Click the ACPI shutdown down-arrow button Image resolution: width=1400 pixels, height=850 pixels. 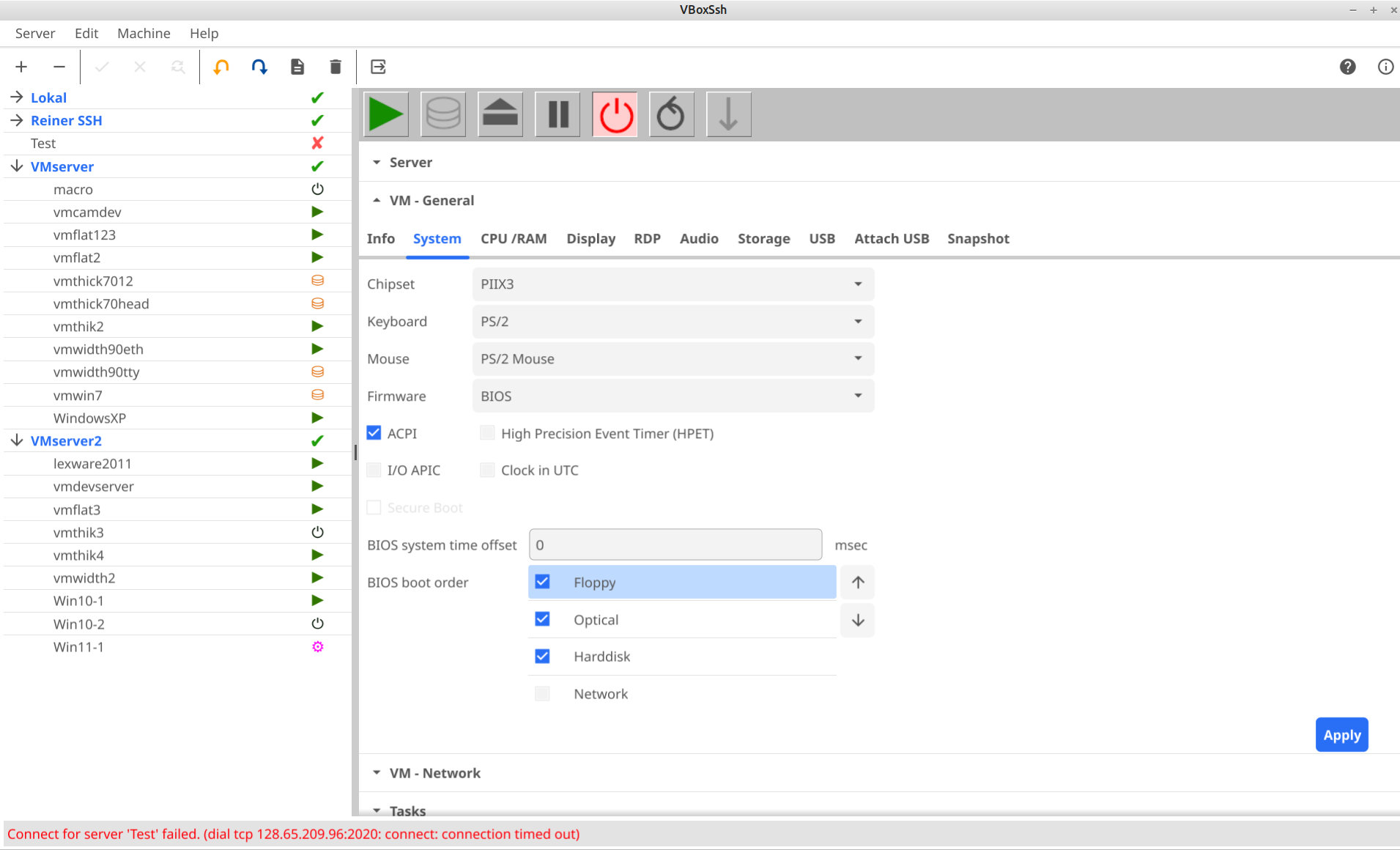729,114
